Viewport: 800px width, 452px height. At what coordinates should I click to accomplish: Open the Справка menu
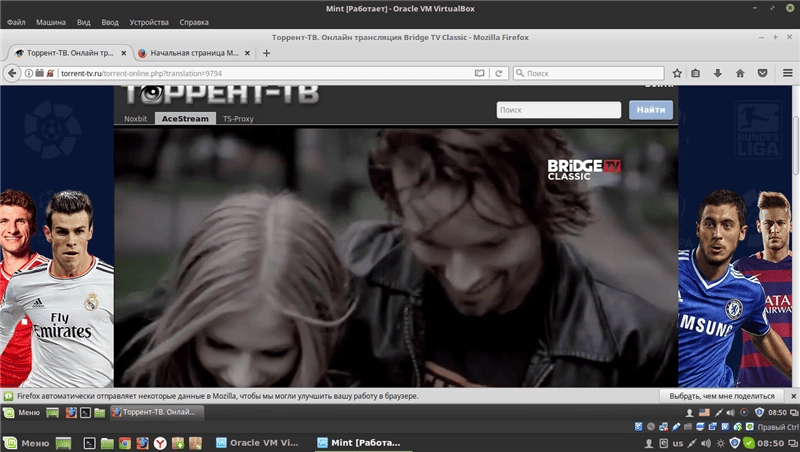(x=194, y=22)
